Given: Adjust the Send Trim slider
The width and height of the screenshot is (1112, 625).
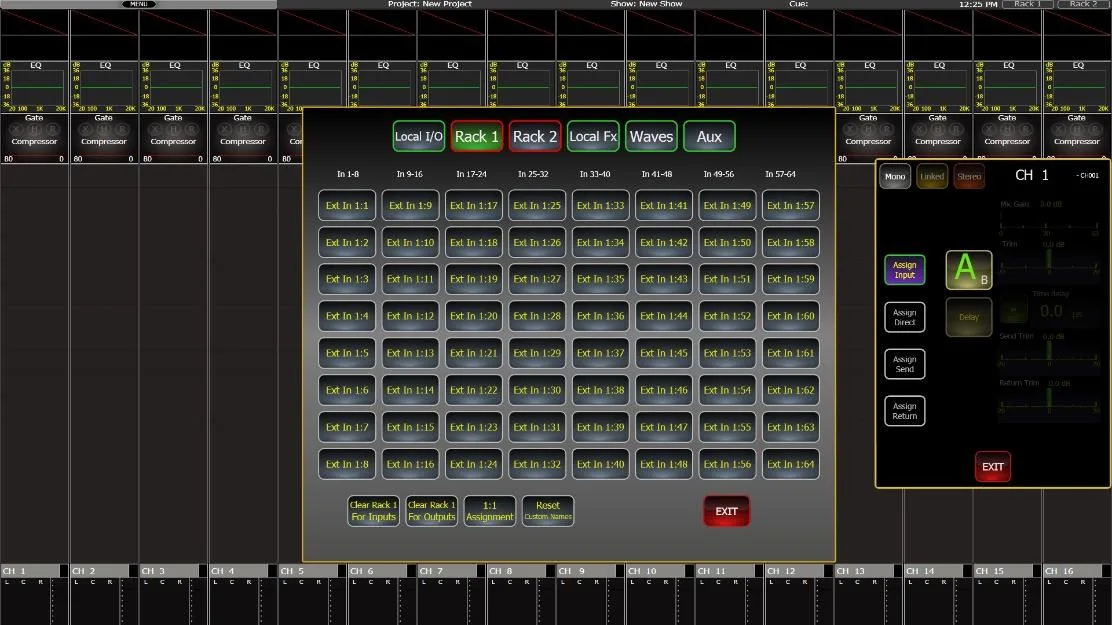Looking at the screenshot, I should click(1049, 355).
